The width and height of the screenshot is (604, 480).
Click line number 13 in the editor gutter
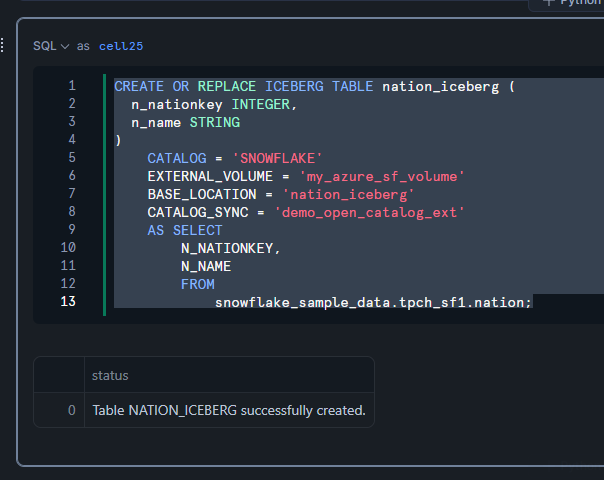[x=68, y=302]
